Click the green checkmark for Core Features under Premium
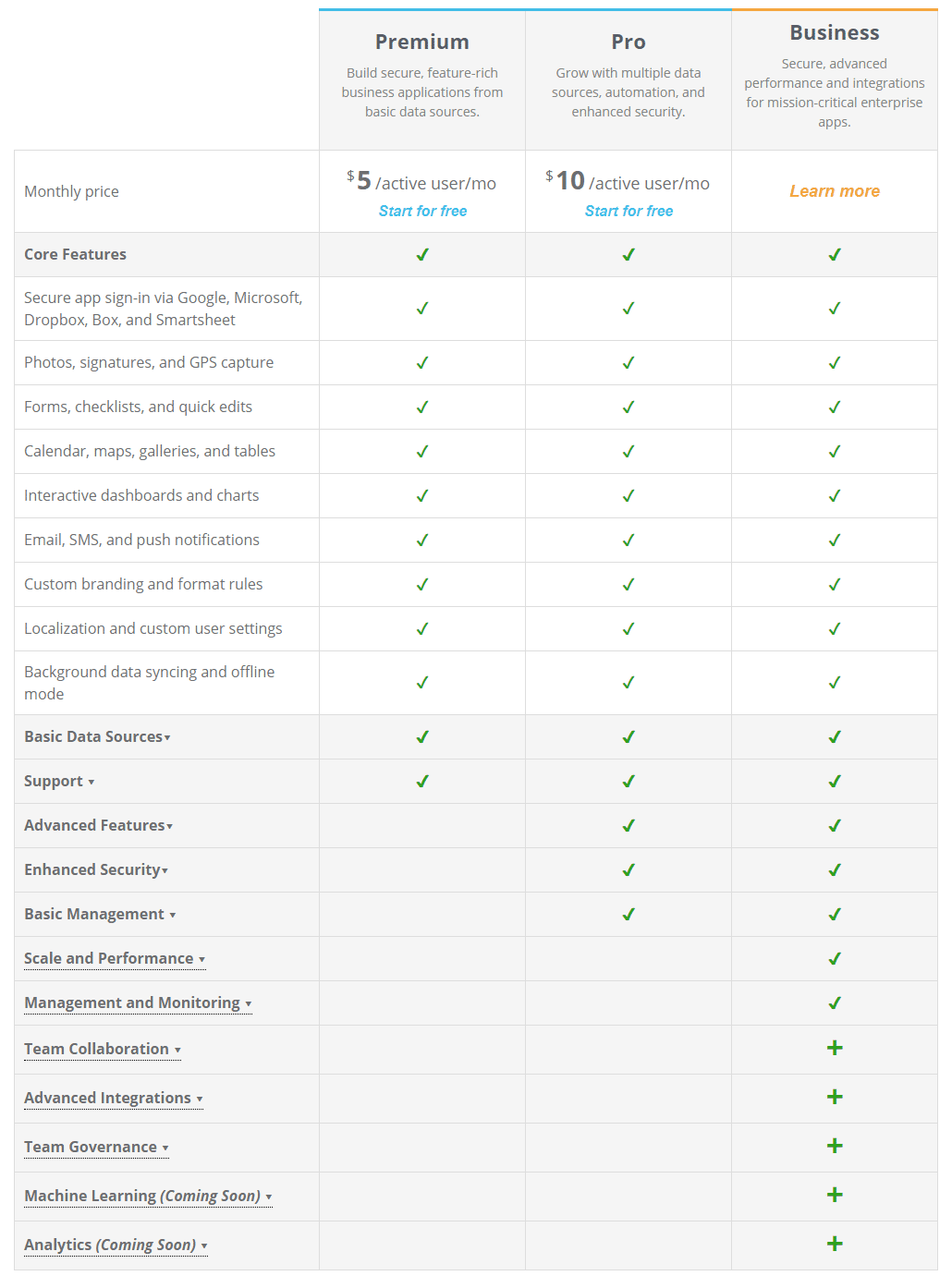 pyautogui.click(x=421, y=254)
